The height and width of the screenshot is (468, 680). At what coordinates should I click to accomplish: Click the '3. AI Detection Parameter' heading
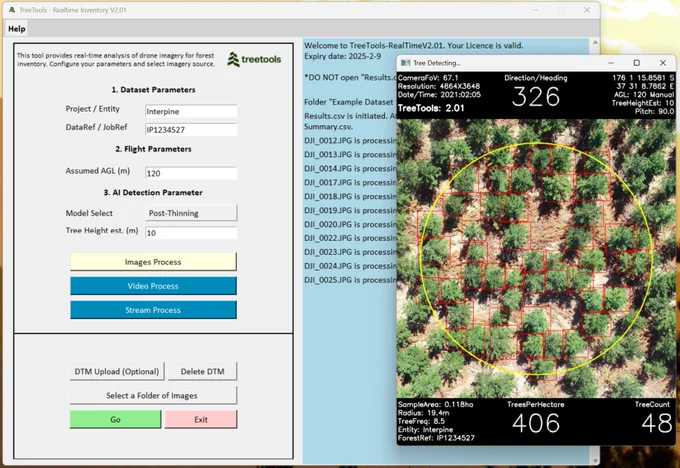click(x=153, y=192)
